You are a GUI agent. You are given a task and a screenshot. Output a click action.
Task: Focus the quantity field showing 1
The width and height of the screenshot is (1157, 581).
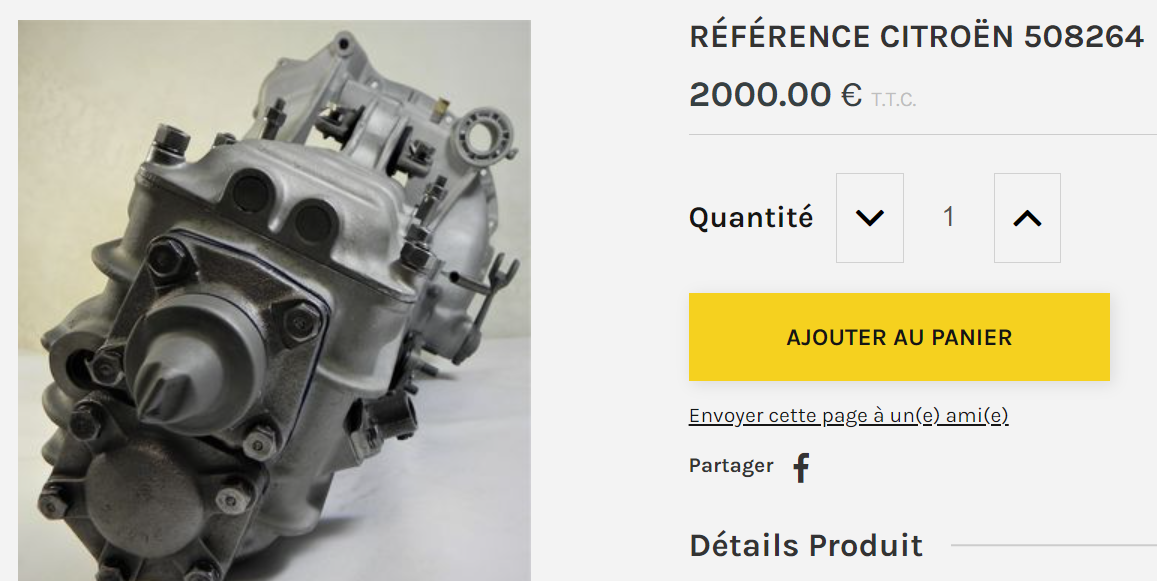tap(949, 217)
